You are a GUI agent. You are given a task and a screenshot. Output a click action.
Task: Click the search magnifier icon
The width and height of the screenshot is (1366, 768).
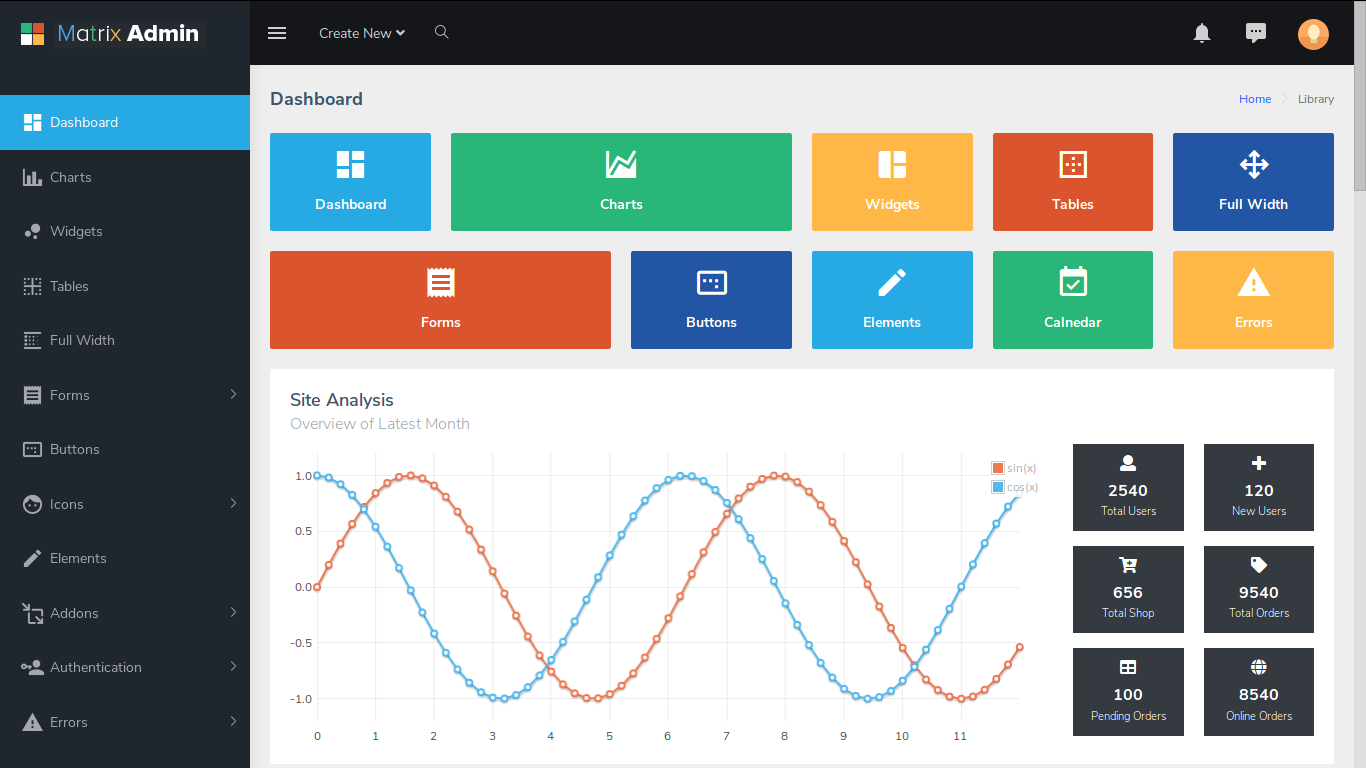click(x=441, y=32)
